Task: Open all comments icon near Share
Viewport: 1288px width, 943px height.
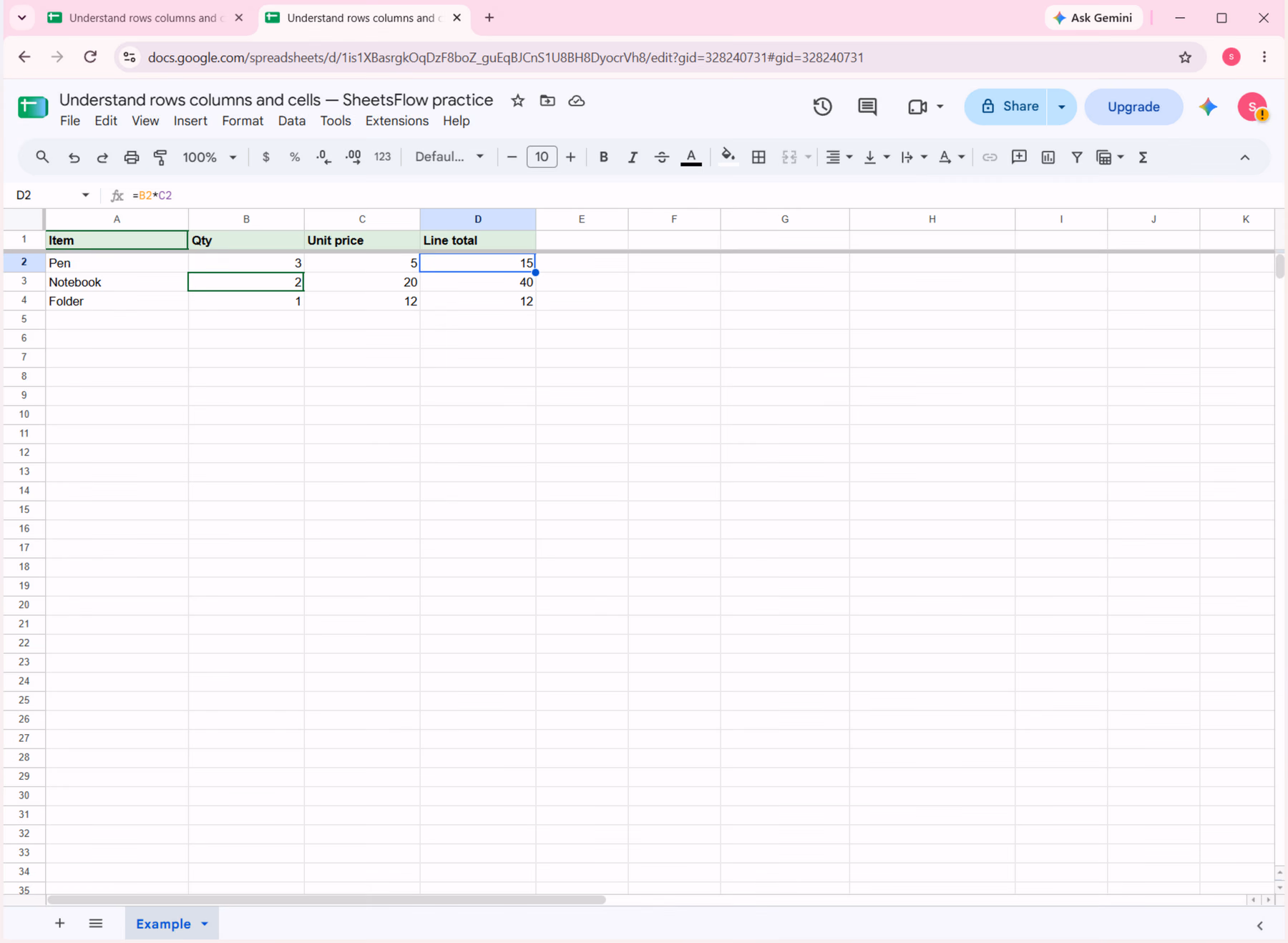Action: pos(867,107)
